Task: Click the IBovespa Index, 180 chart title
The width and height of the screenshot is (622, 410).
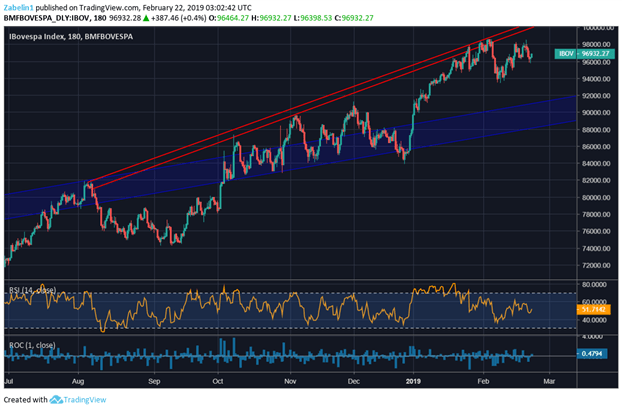Action: pos(71,36)
